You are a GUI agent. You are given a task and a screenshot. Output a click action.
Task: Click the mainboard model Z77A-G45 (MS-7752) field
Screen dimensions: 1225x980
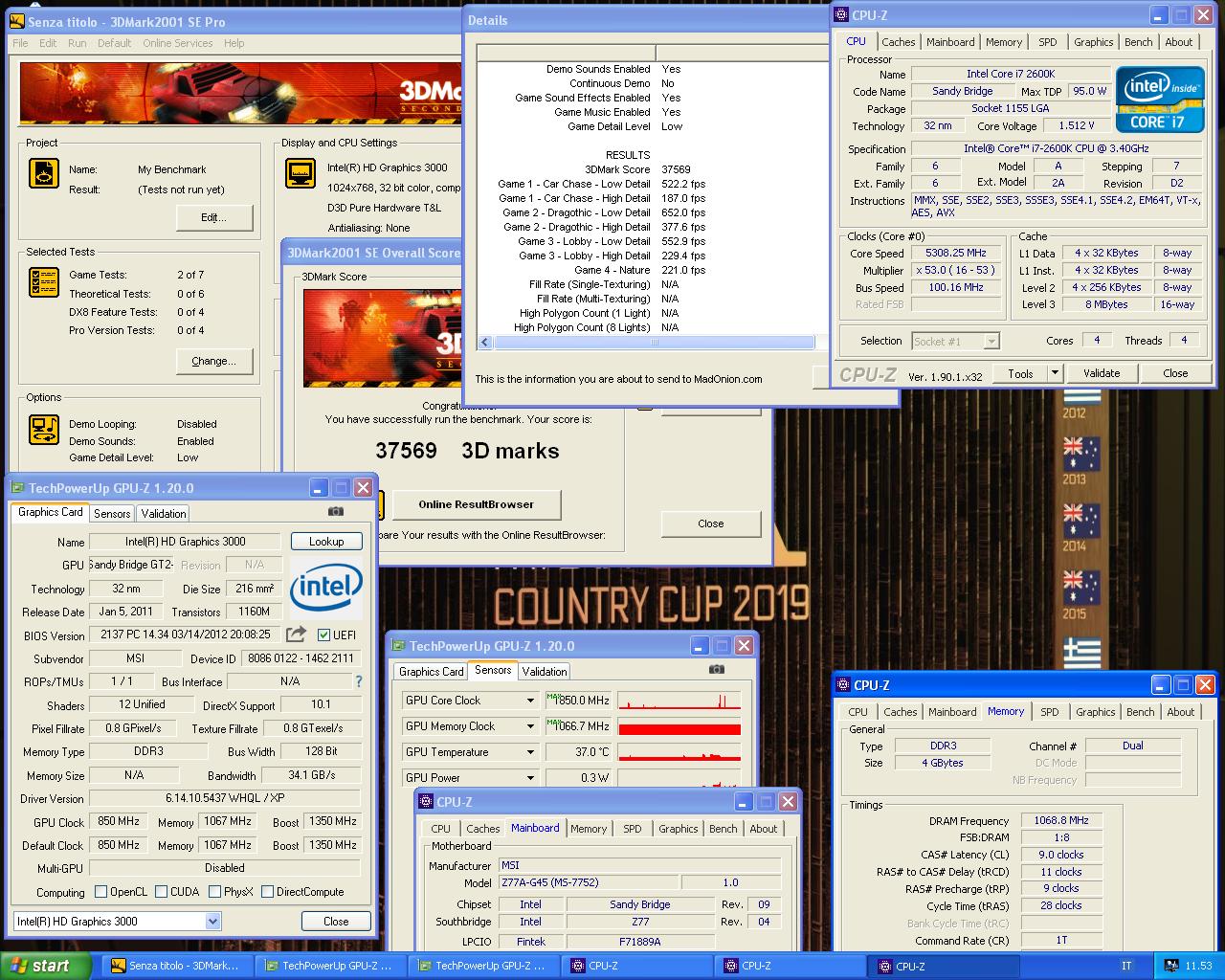[589, 882]
